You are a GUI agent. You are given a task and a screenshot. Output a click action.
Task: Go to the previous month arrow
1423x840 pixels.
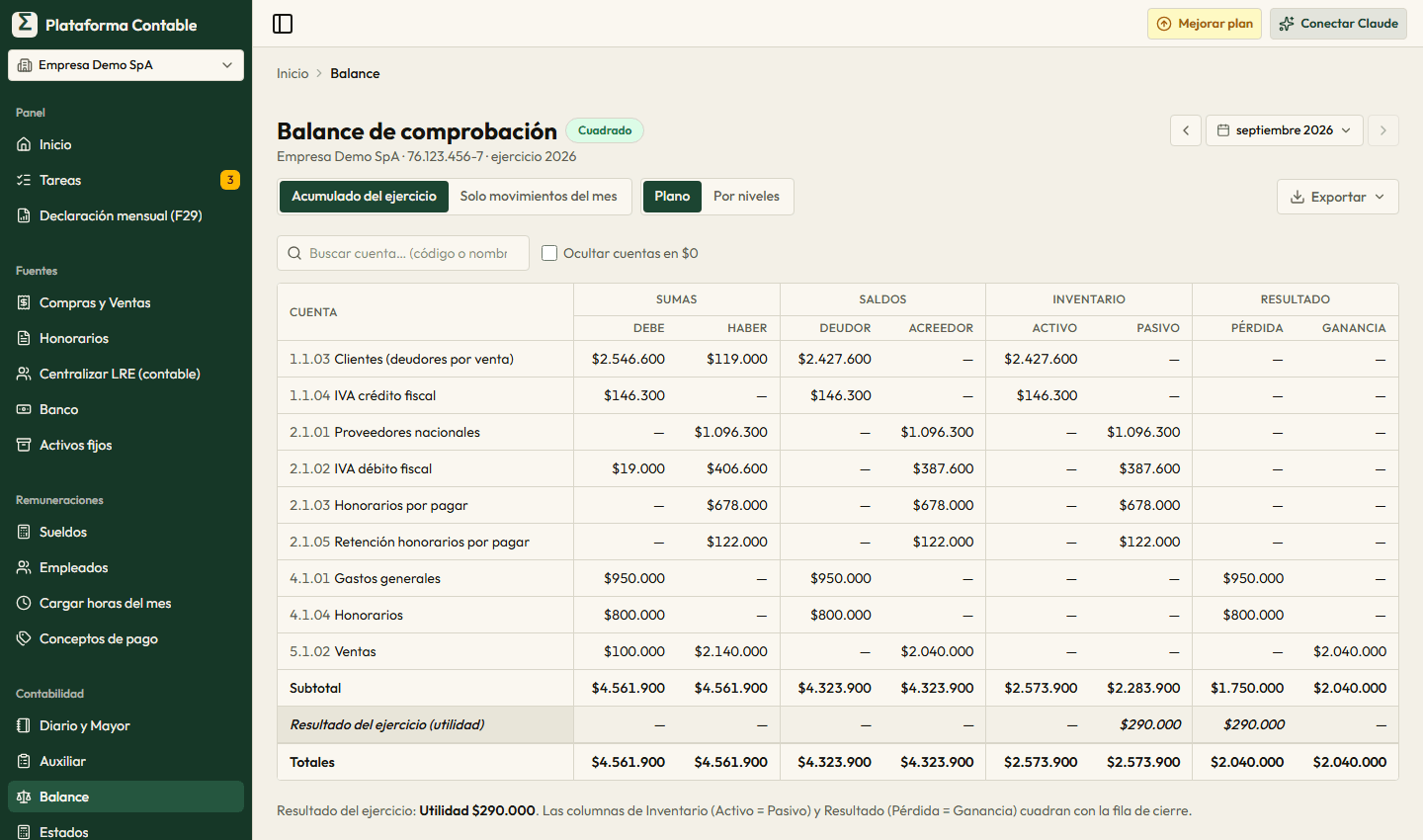pos(1186,130)
